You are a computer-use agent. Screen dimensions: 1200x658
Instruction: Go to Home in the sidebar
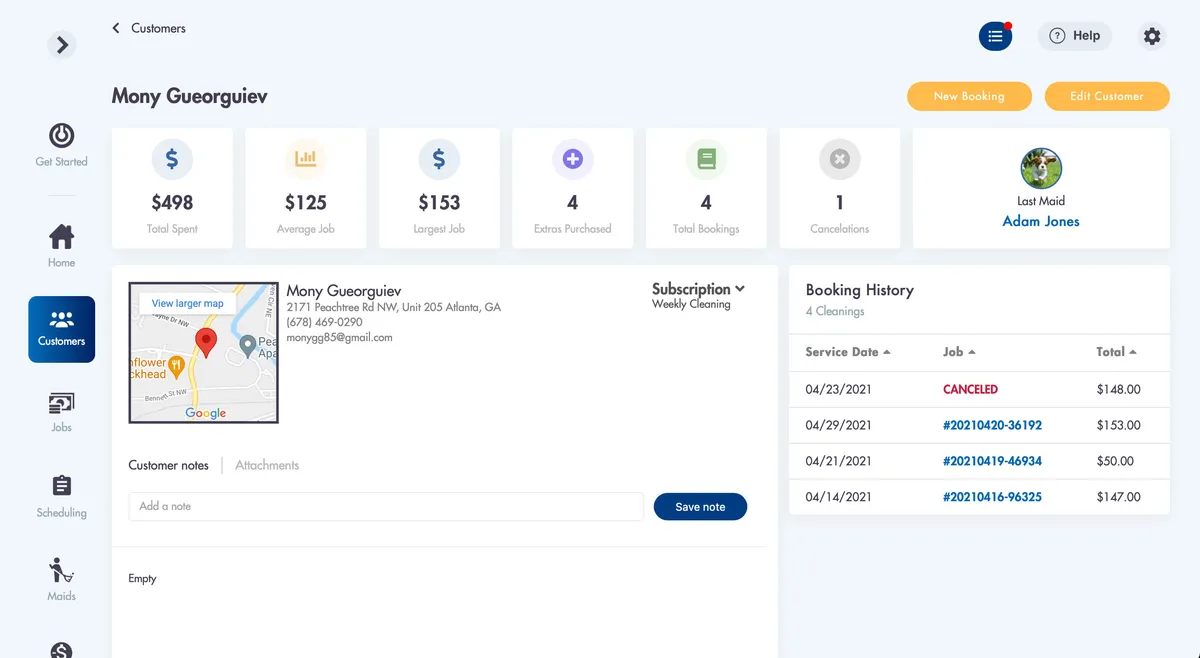(x=61, y=238)
